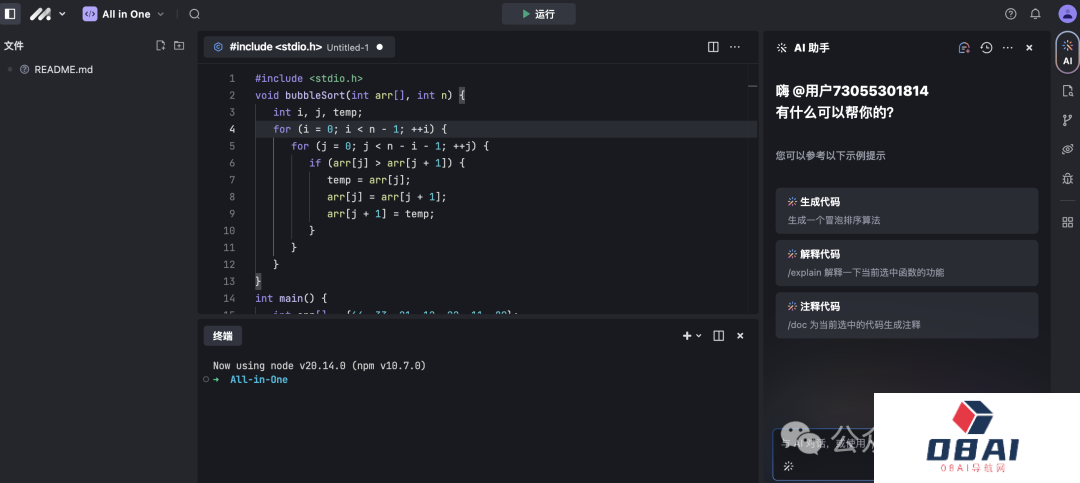This screenshot has height=483, width=1080.
Task: Click the search magnifier icon
Action: [x=194, y=14]
